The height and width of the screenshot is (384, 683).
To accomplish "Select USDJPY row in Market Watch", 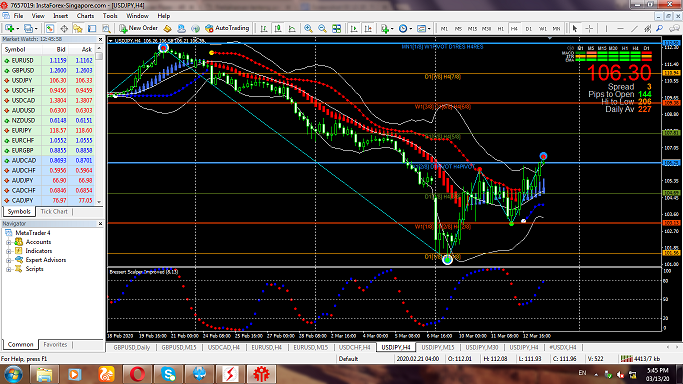I will [x=48, y=81].
